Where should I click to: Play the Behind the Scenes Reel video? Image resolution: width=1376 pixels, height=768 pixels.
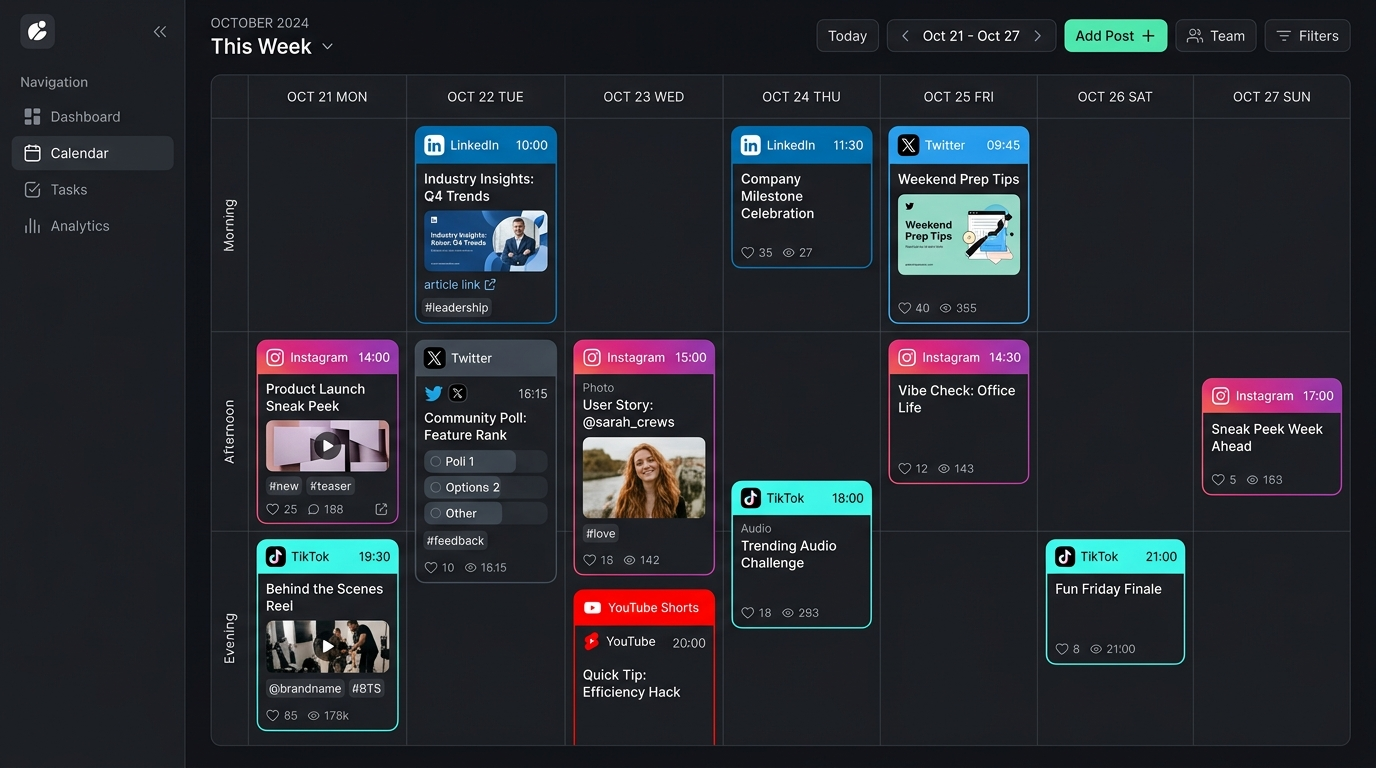[327, 646]
